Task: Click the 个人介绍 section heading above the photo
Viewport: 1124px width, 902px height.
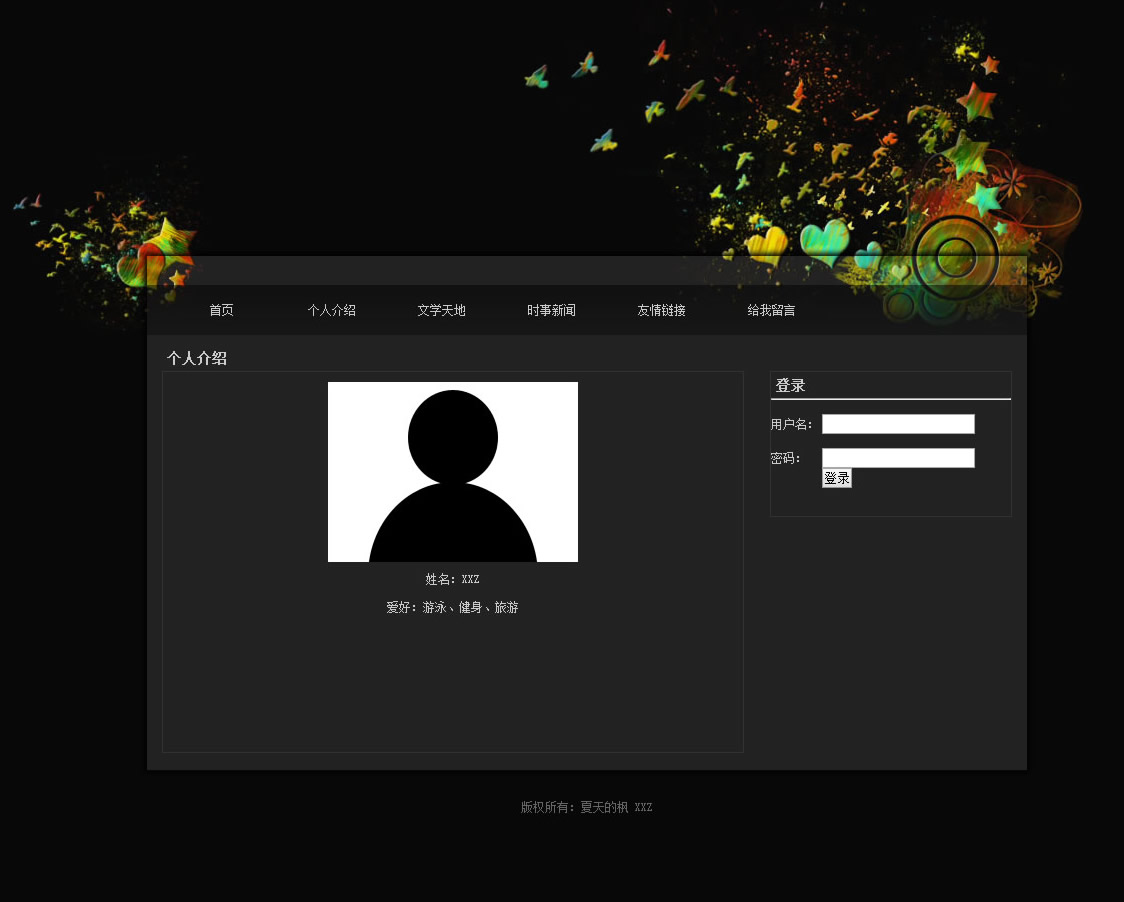Action: click(197, 358)
